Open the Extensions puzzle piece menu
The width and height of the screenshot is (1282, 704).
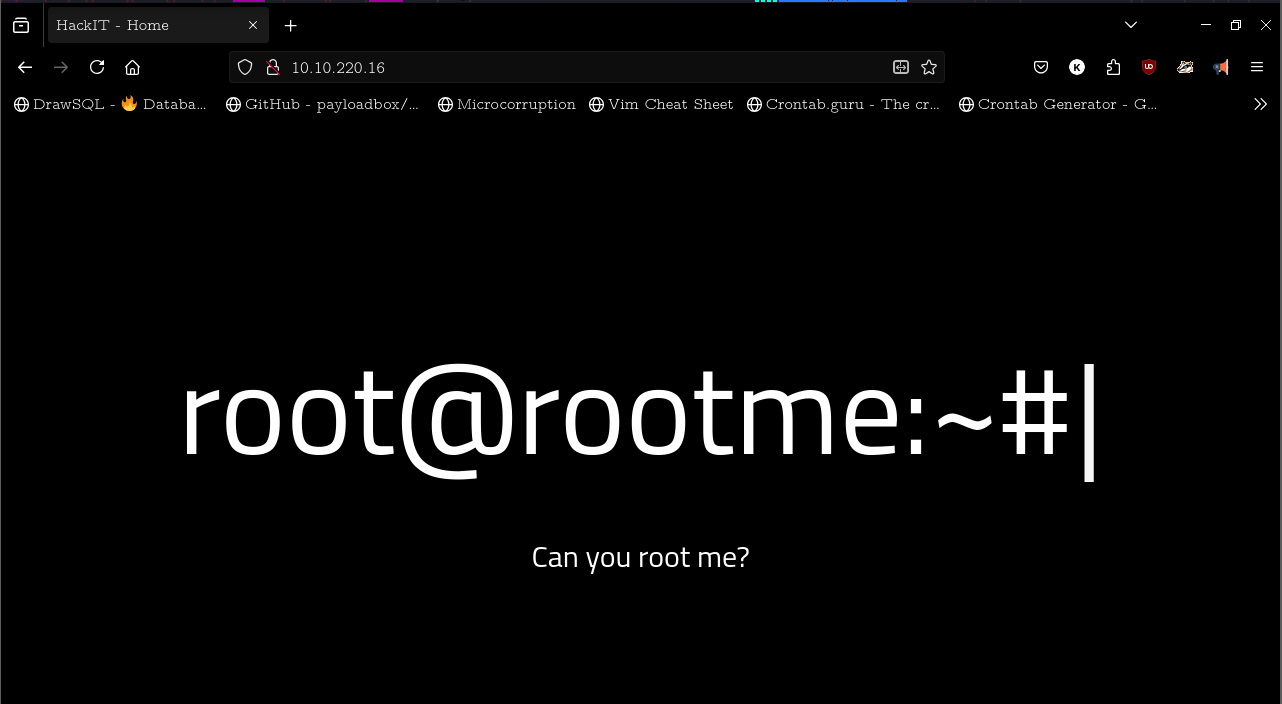click(1113, 67)
